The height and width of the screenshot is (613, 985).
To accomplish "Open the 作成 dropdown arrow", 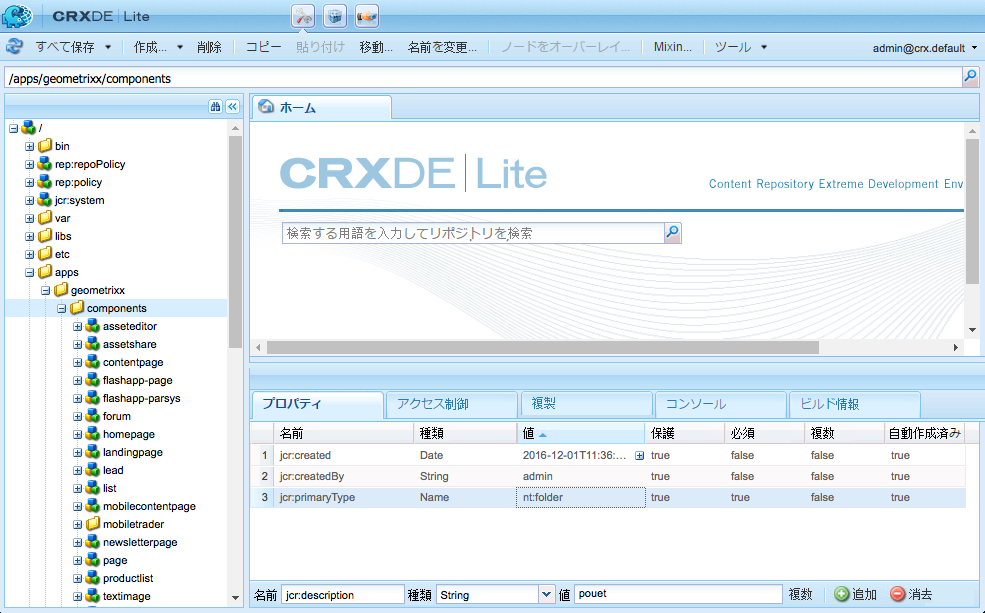I will pyautogui.click(x=180, y=47).
